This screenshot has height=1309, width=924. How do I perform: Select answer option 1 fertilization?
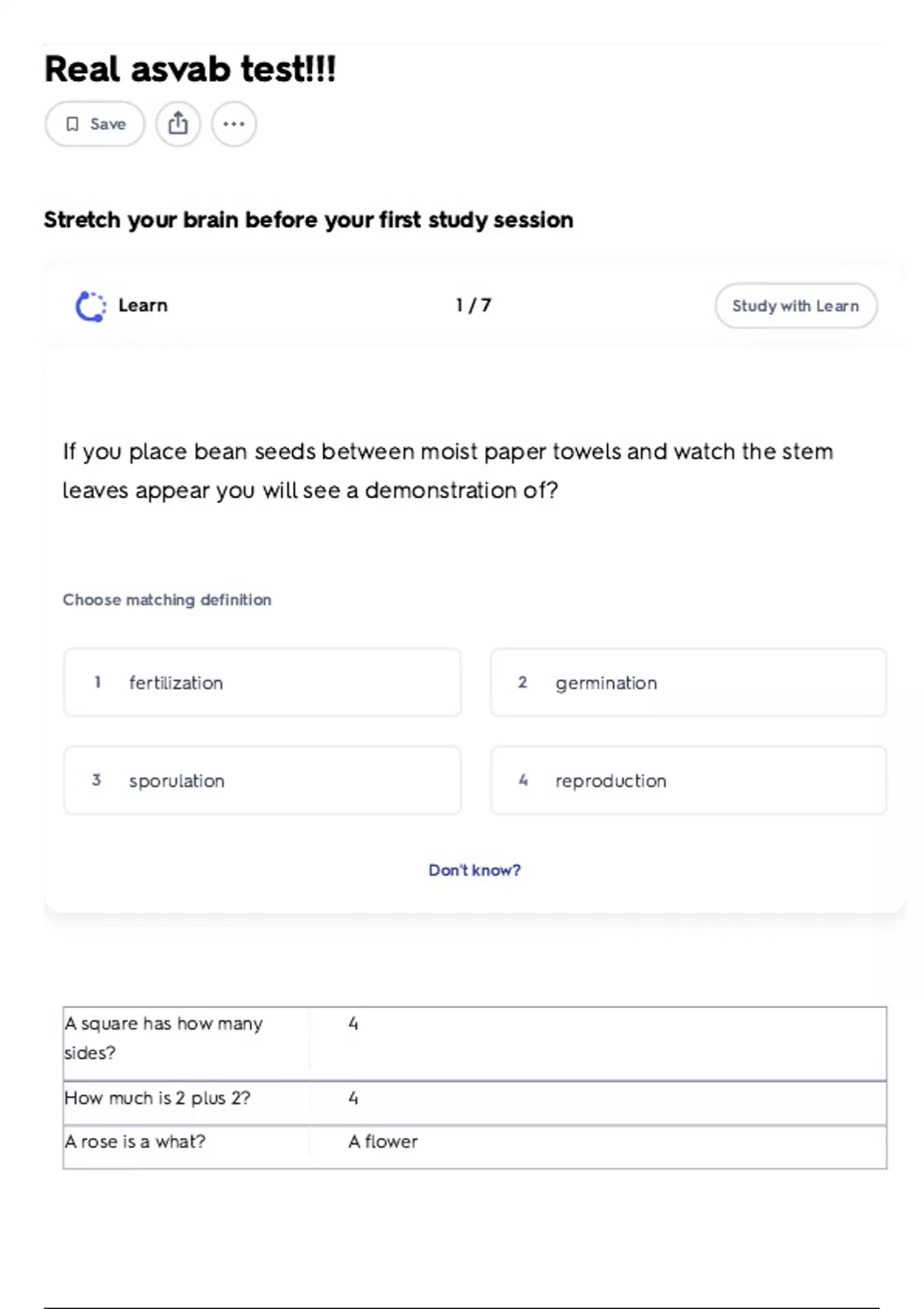262,683
